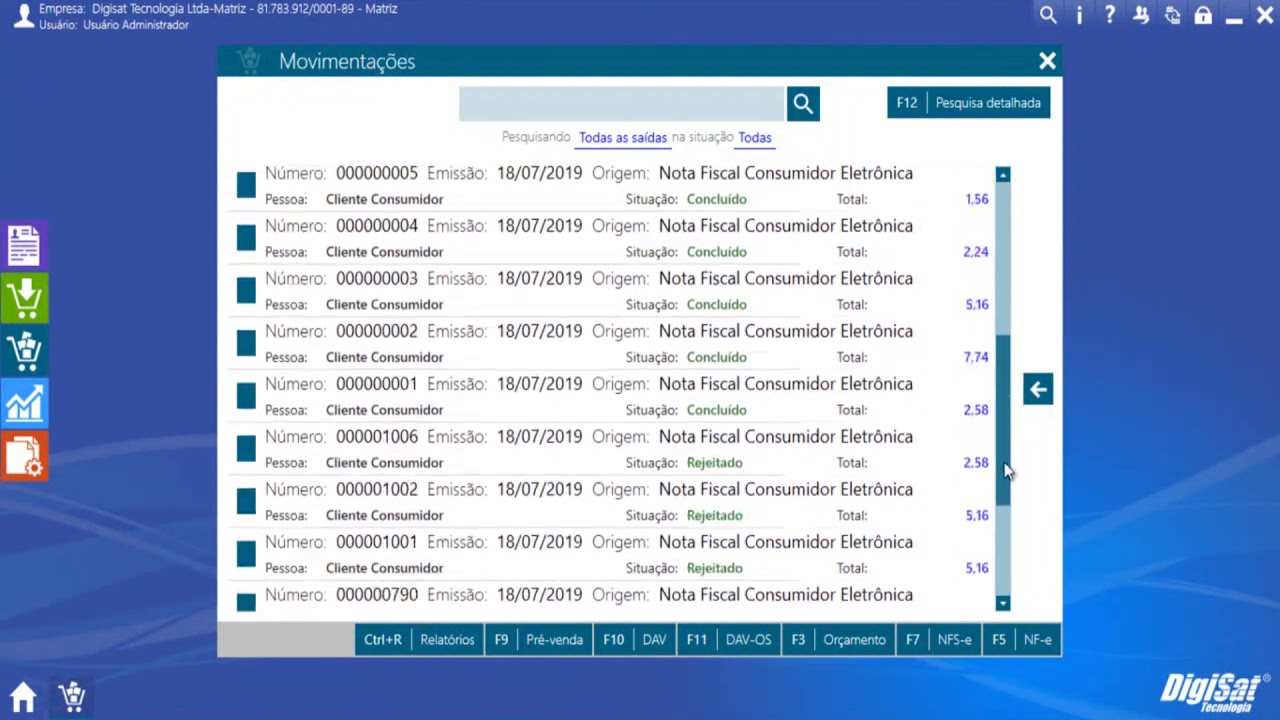Go to home via house icon
1280x720 pixels.
(23, 697)
